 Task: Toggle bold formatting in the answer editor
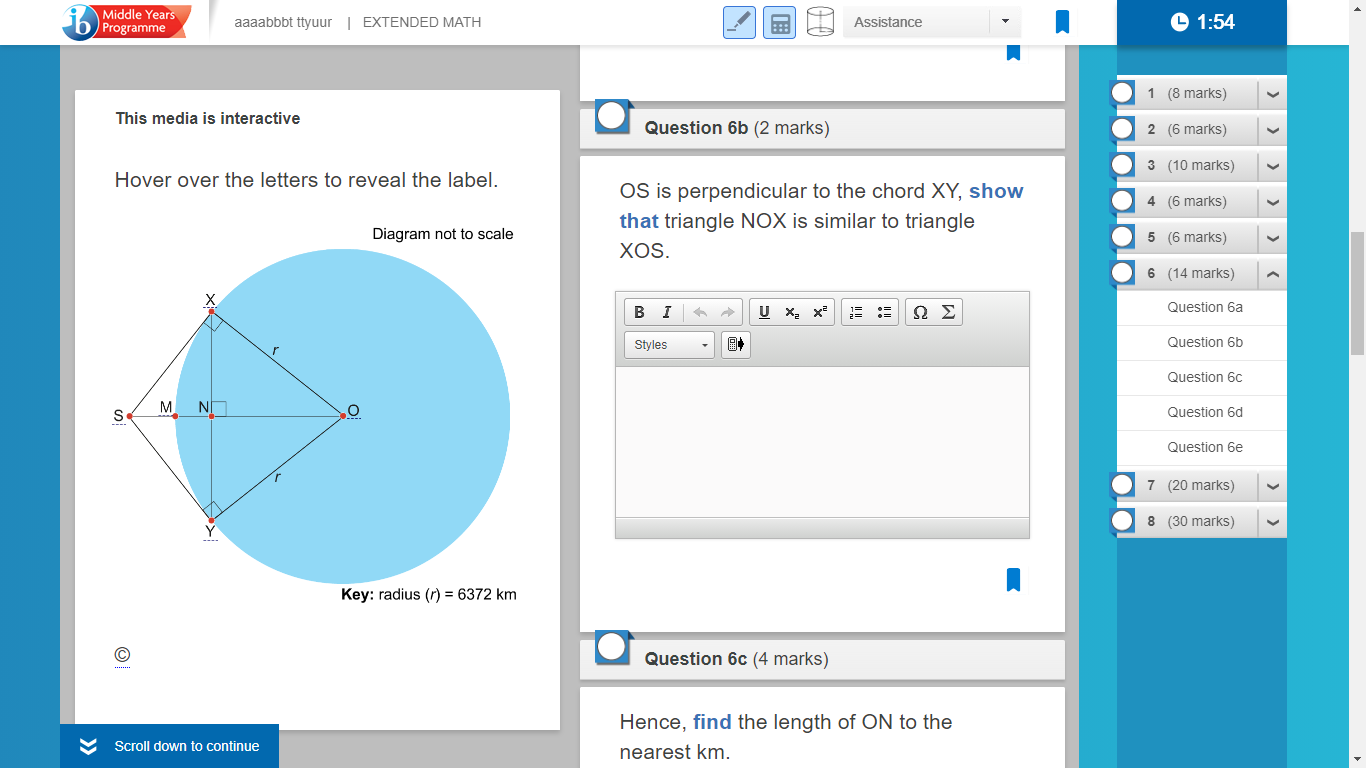[x=639, y=312]
